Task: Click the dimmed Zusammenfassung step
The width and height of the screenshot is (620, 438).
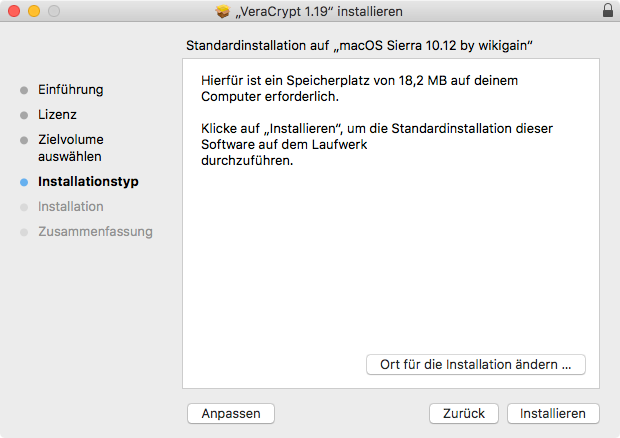Action: (x=95, y=231)
